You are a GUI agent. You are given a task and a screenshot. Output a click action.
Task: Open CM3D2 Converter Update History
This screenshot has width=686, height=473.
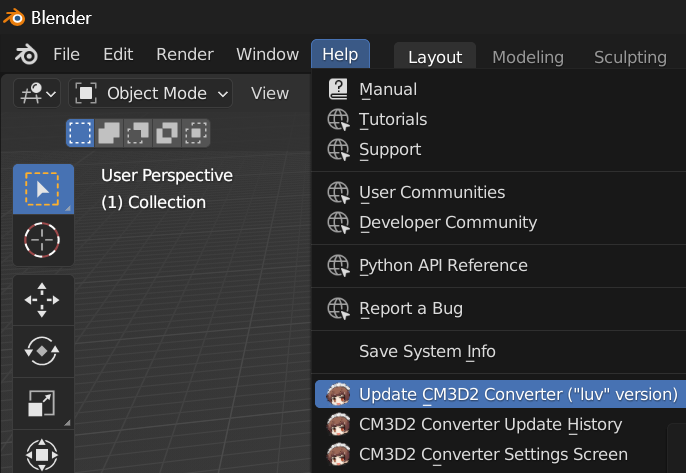[x=500, y=424]
